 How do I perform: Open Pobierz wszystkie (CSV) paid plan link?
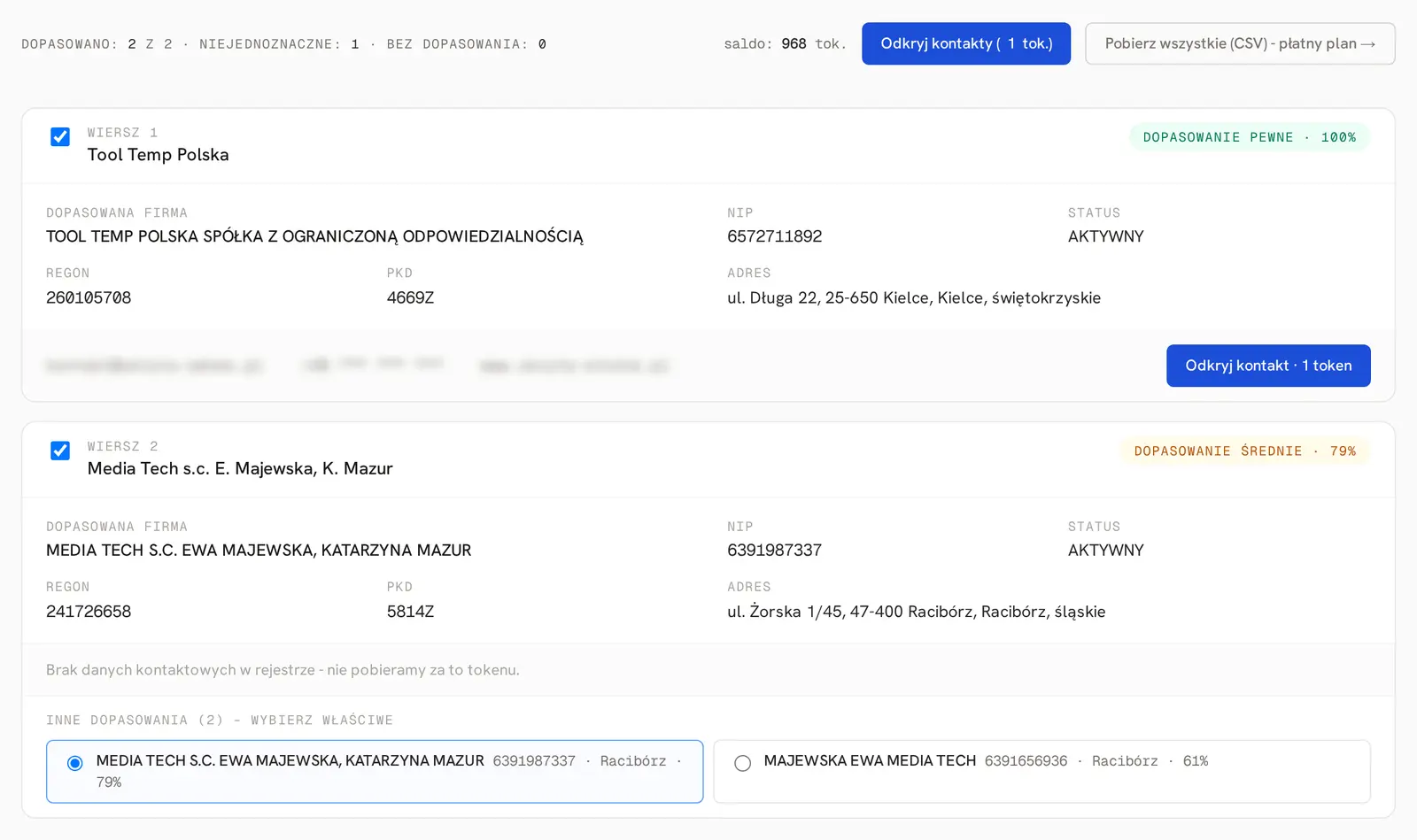(1240, 43)
